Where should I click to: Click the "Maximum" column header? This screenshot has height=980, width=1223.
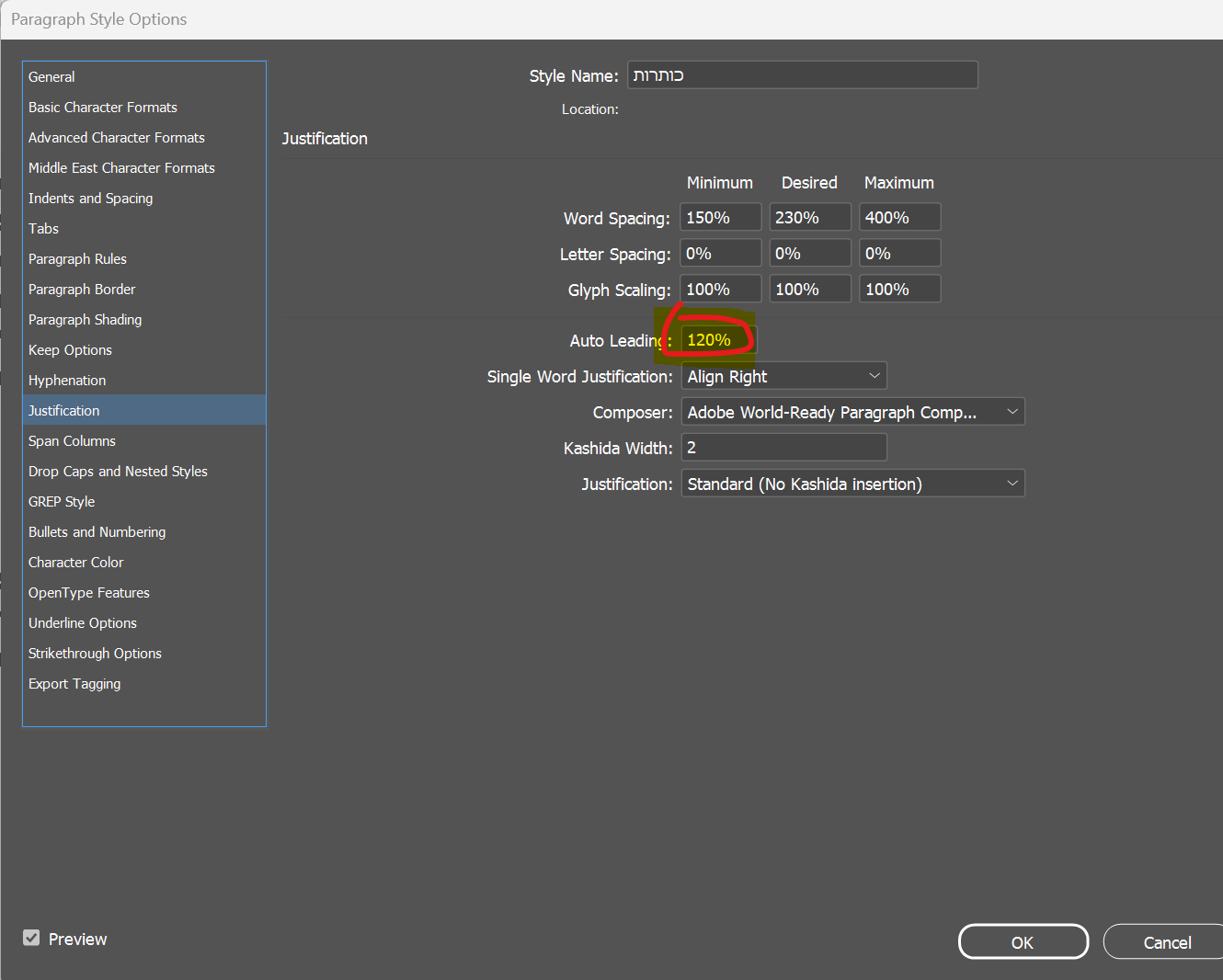899,183
